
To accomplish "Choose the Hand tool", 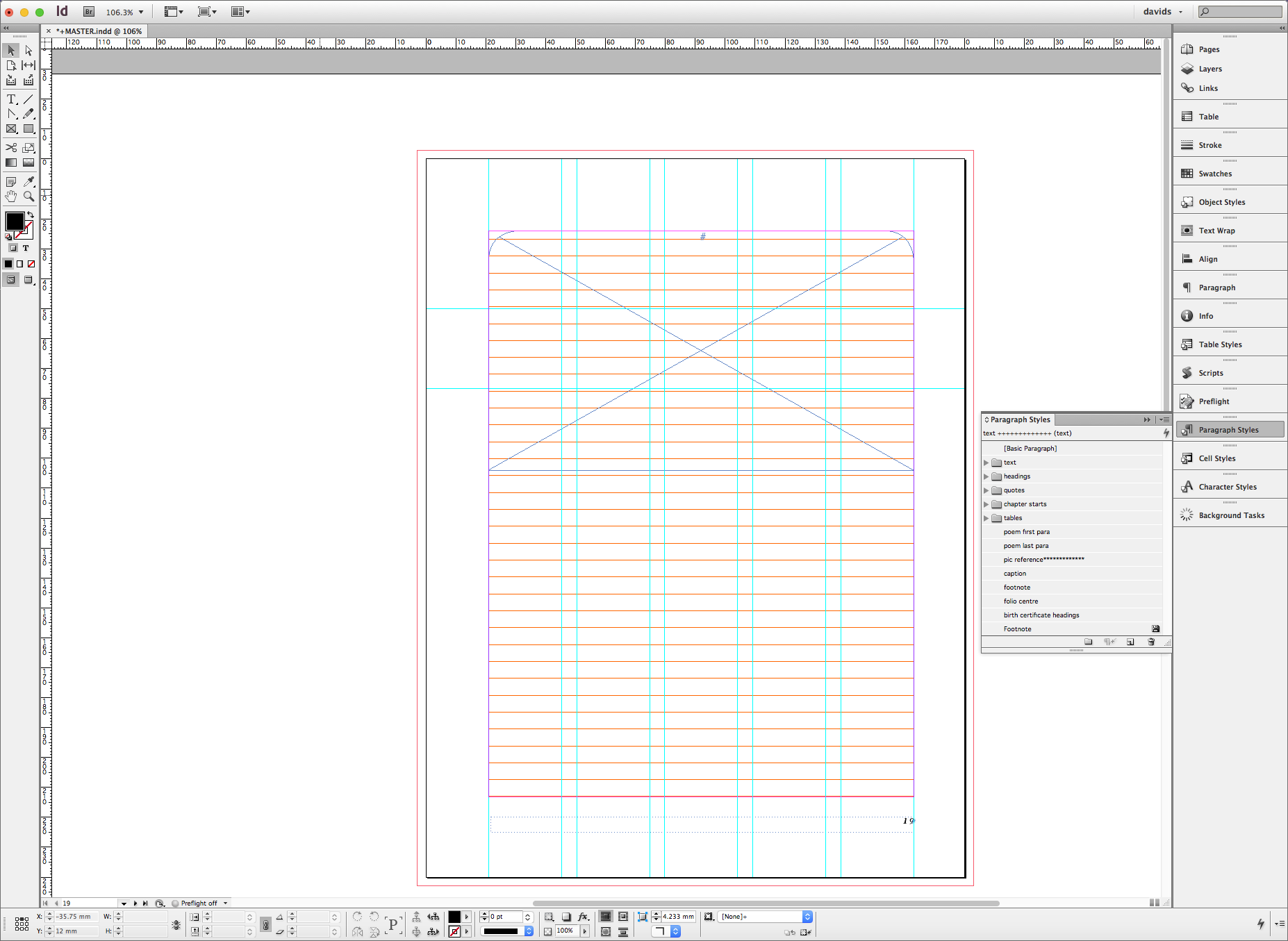I will pos(11,197).
